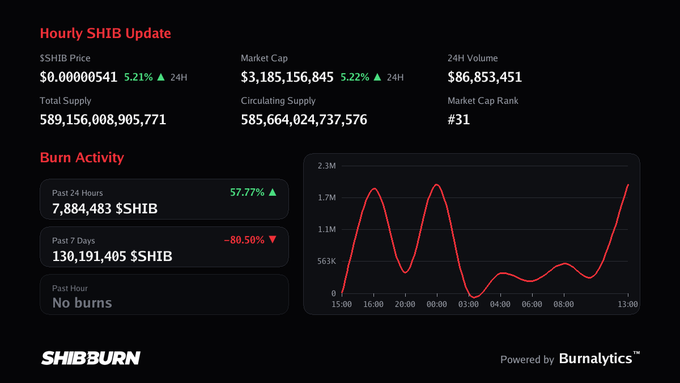
Task: Click the 589,156,008,905,771 total supply value
Action: click(103, 120)
